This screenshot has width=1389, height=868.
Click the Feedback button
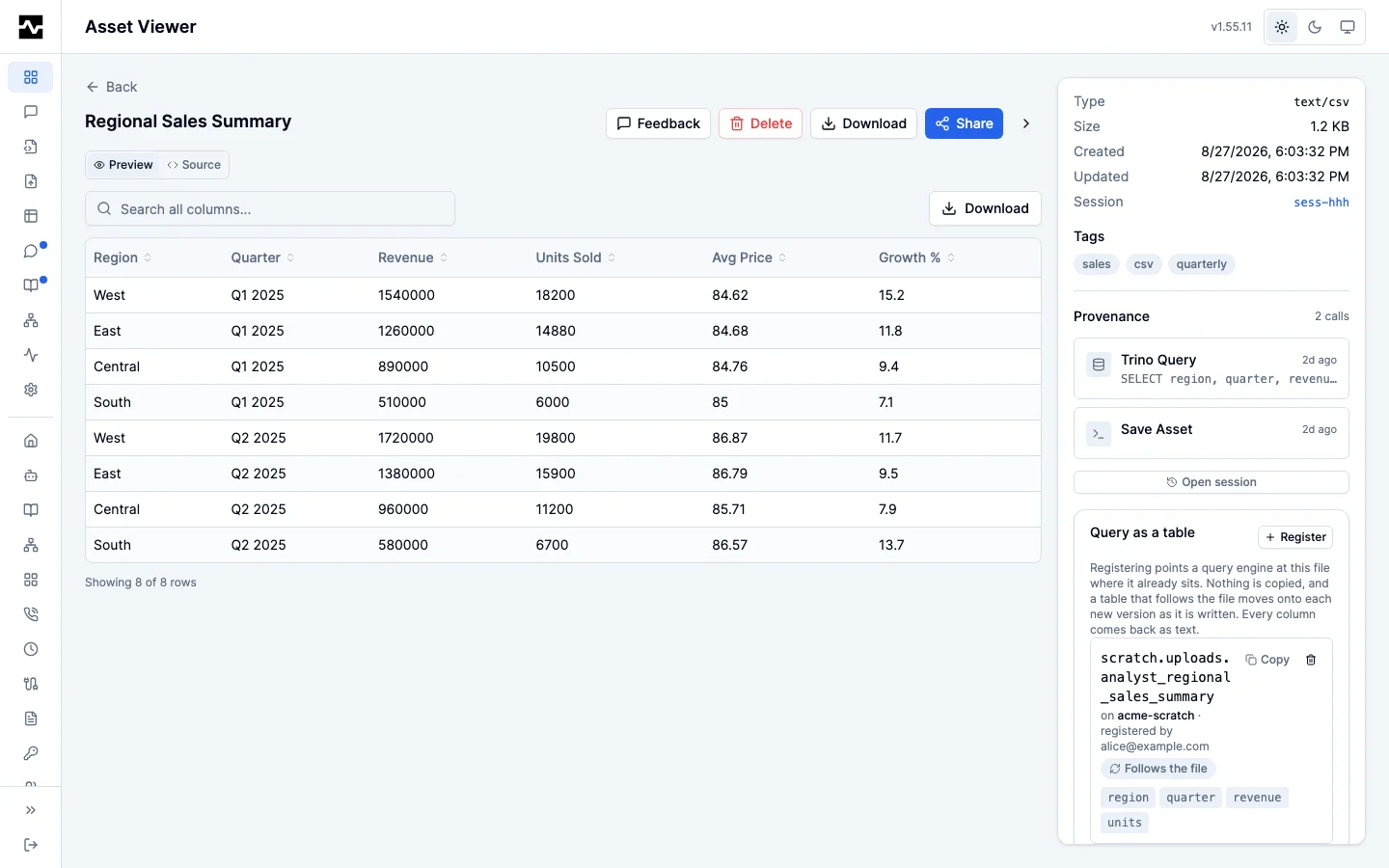659,123
